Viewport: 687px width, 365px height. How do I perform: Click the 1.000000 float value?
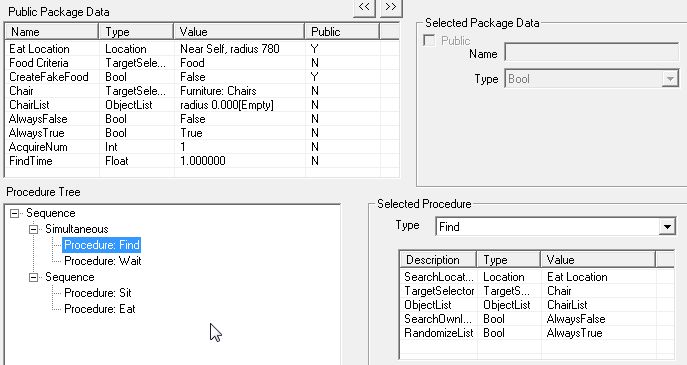point(202,161)
